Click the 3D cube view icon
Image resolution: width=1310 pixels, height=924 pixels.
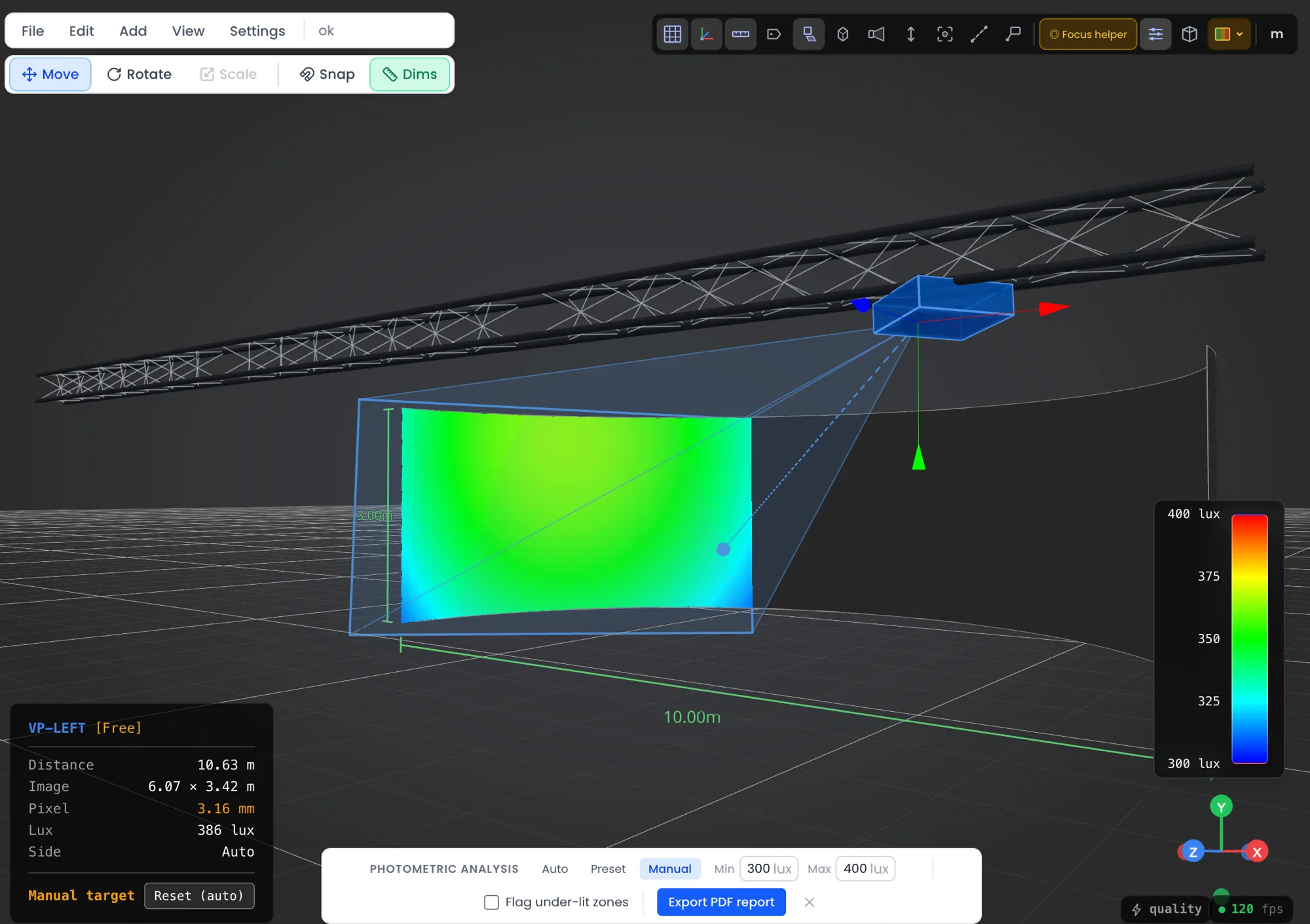1189,34
